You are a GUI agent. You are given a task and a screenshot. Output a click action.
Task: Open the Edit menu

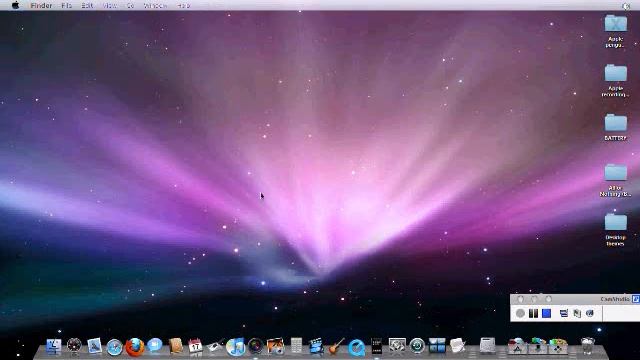coord(87,6)
